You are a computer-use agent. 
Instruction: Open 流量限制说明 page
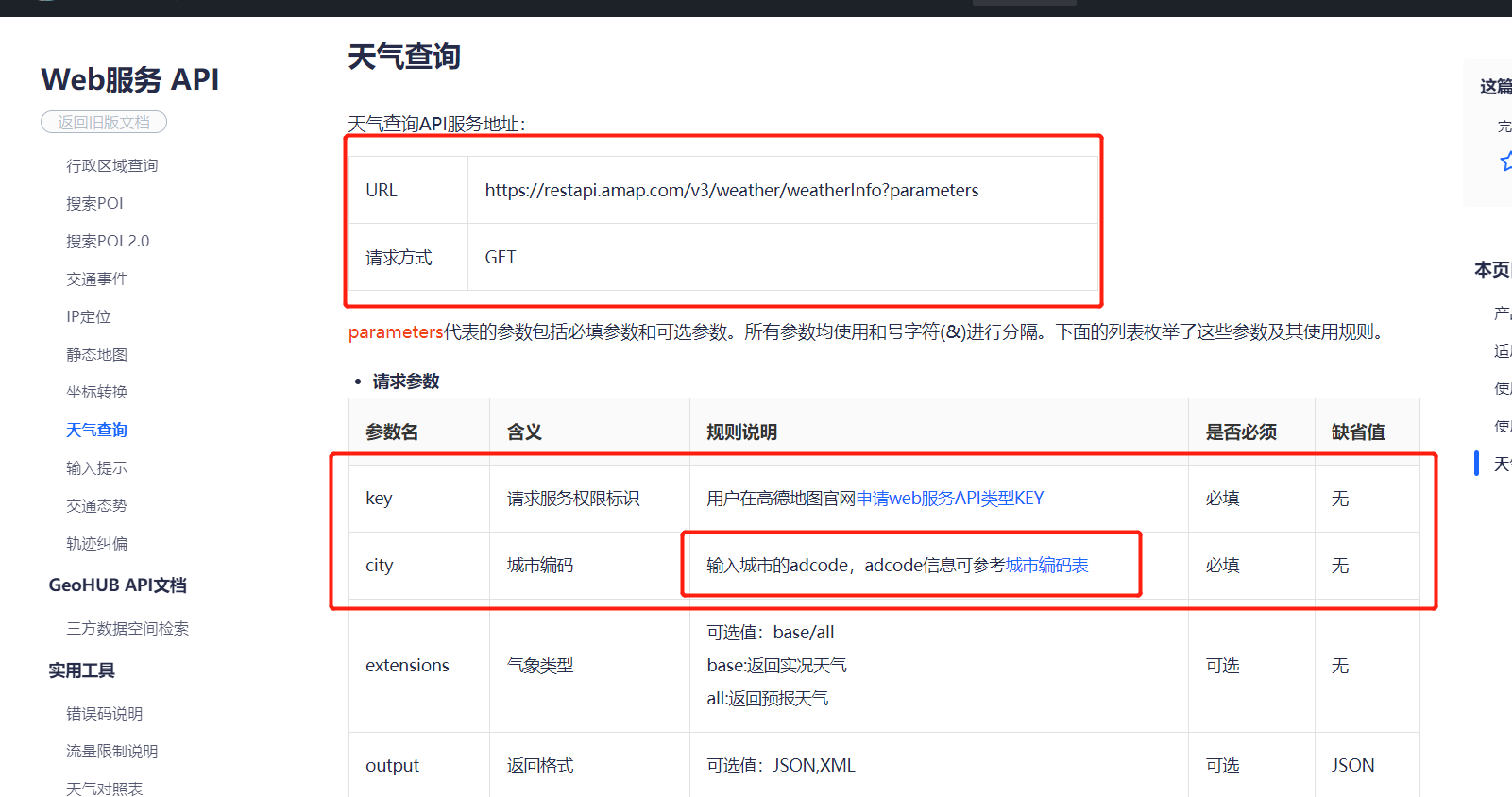111,752
